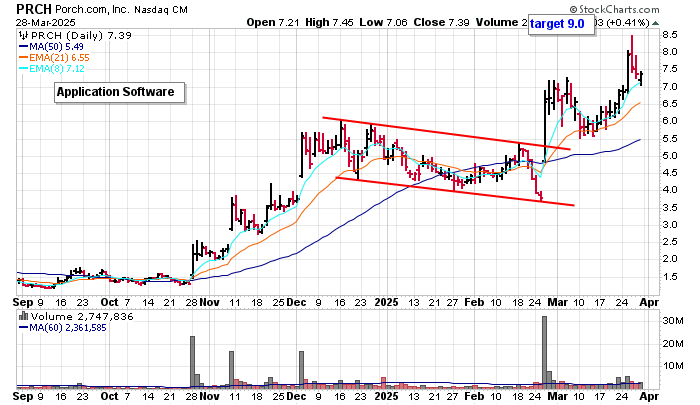
Task: Click the 1.5 price axis label
Action: [x=670, y=277]
